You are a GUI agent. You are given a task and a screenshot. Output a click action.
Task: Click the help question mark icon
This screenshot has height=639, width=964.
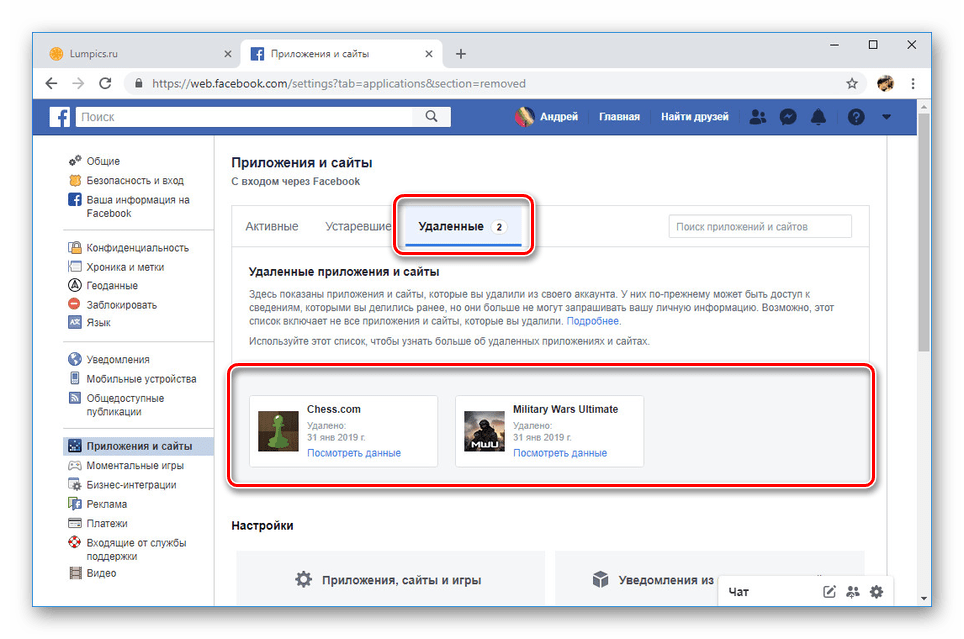pos(855,117)
